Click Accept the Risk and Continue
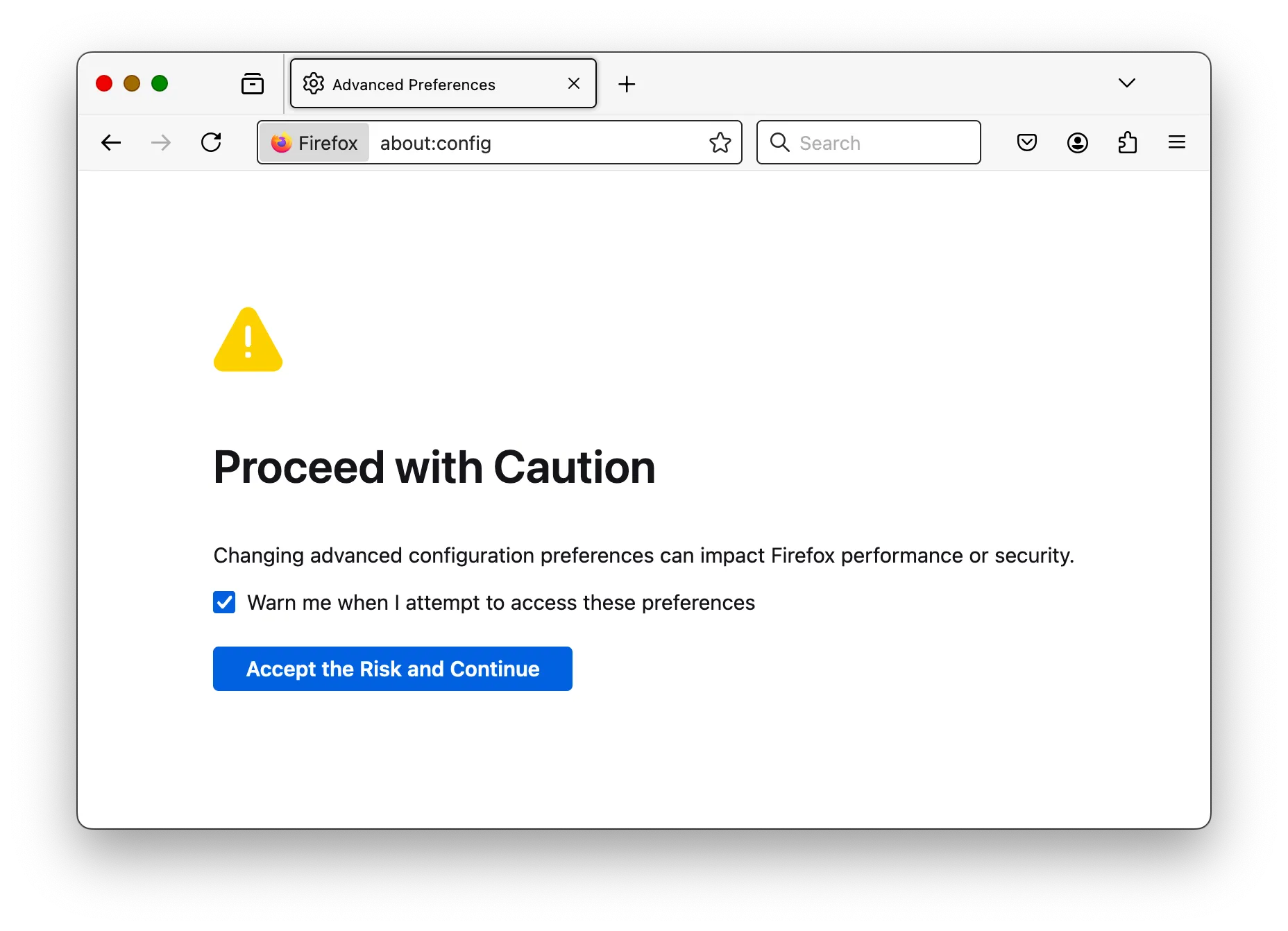The width and height of the screenshot is (1288, 931). click(x=392, y=668)
